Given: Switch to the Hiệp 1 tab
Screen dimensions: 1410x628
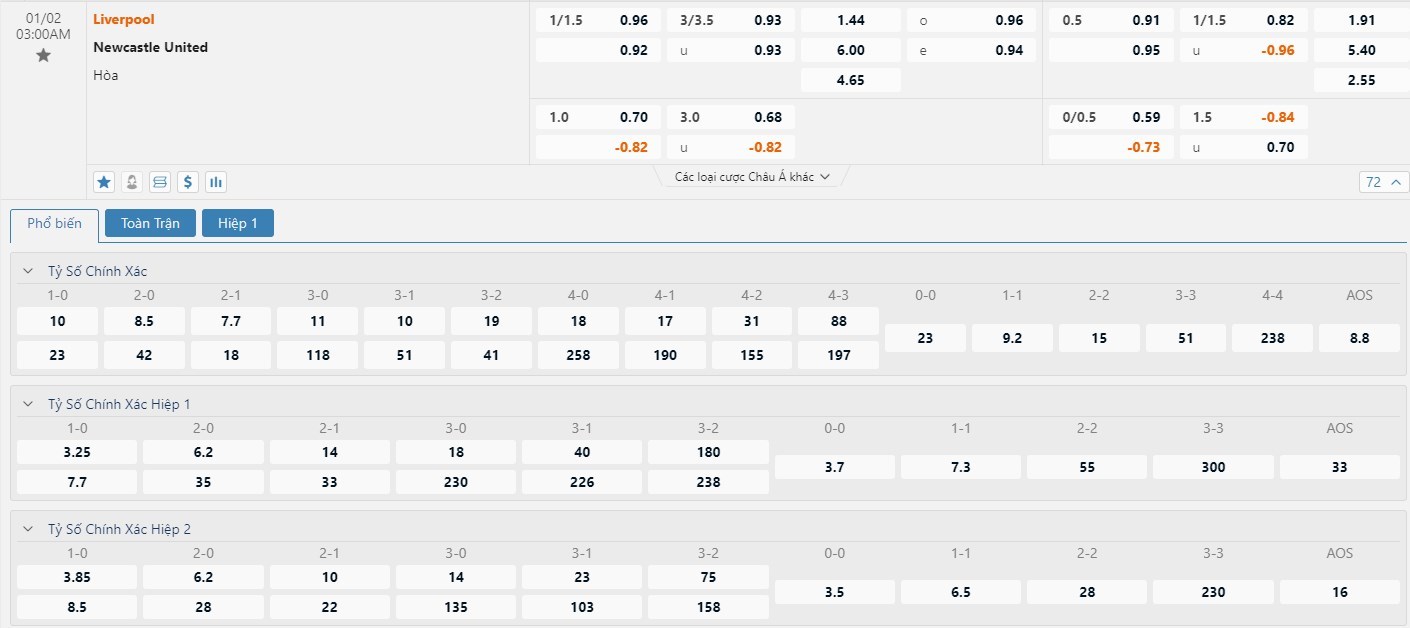Looking at the screenshot, I should [x=238, y=224].
